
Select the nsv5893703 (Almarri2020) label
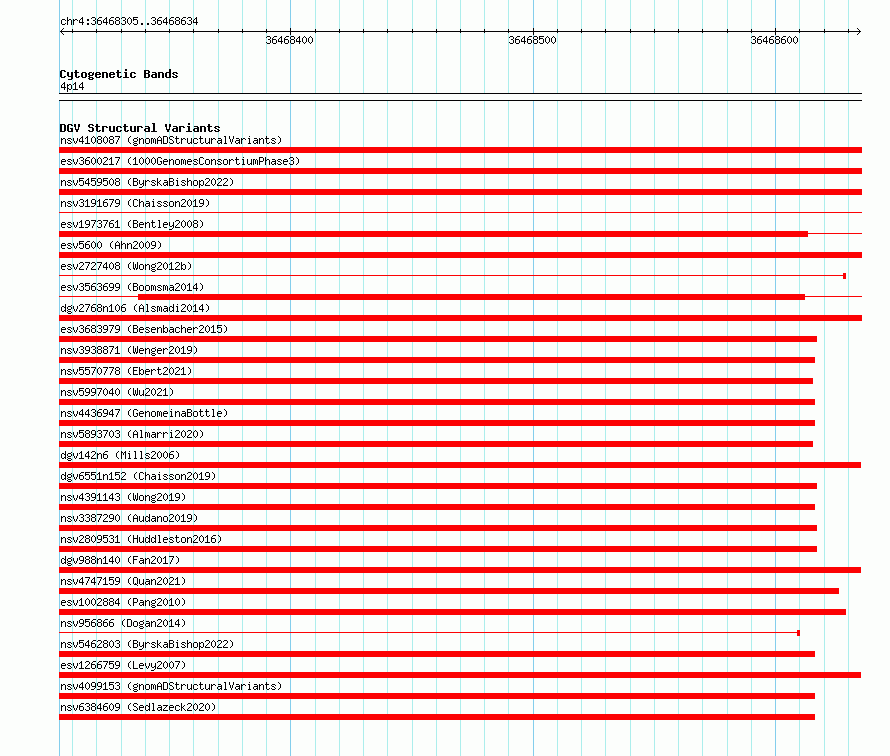132,434
